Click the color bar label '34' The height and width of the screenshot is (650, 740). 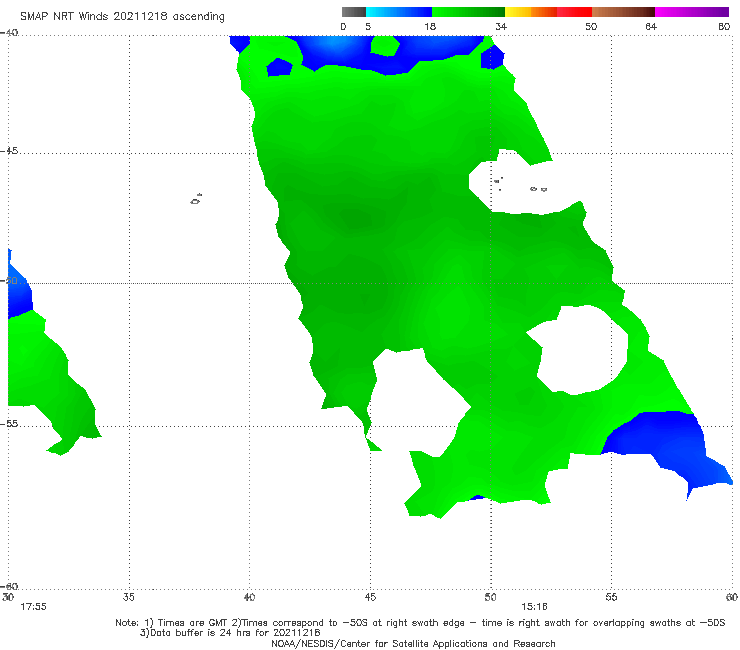coord(501,27)
